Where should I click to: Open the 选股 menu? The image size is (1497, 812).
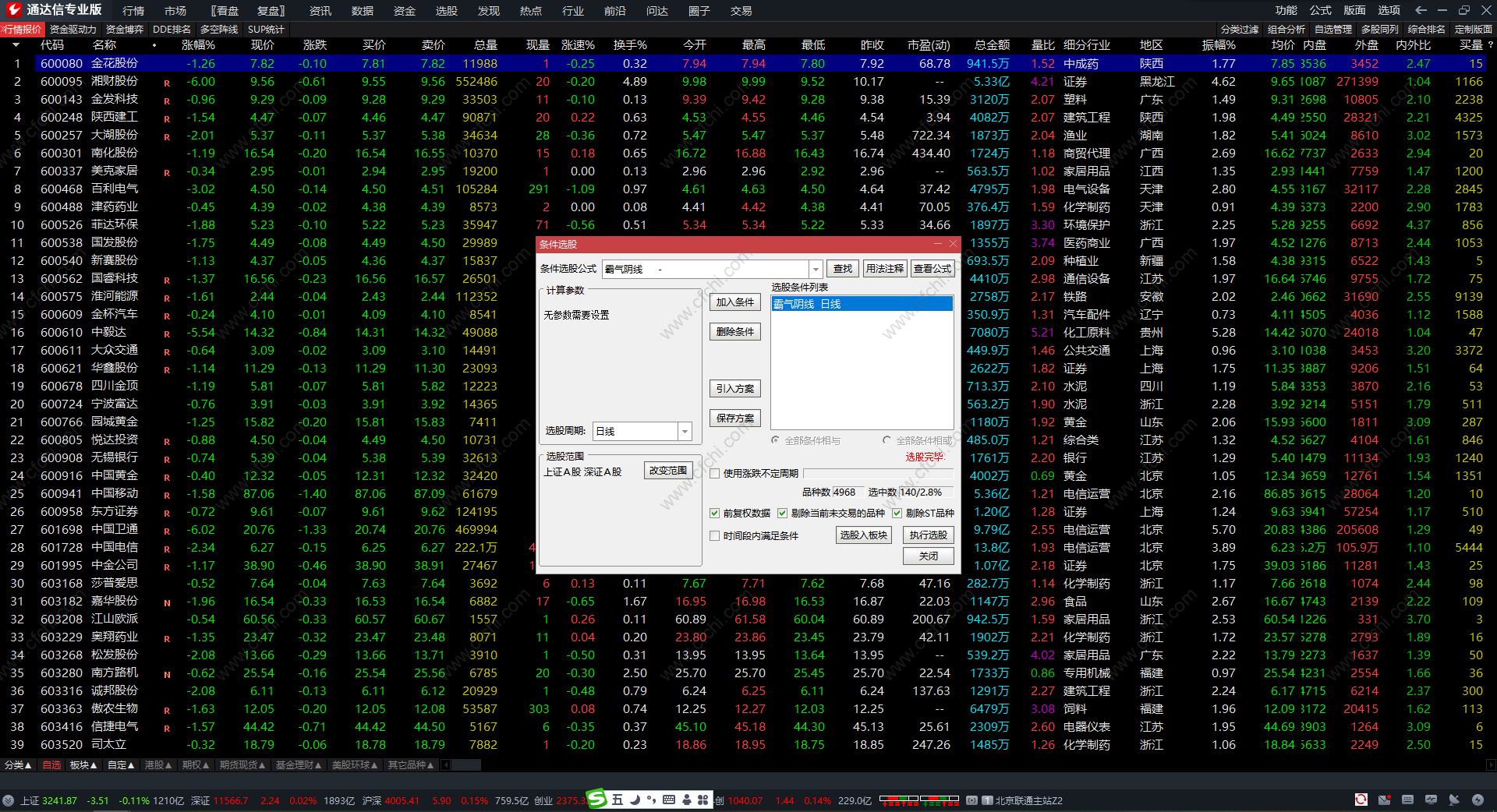447,10
